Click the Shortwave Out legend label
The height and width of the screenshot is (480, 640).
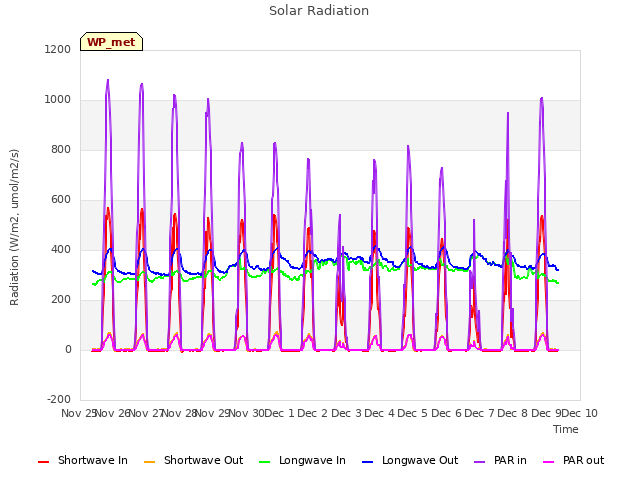pyautogui.click(x=203, y=460)
